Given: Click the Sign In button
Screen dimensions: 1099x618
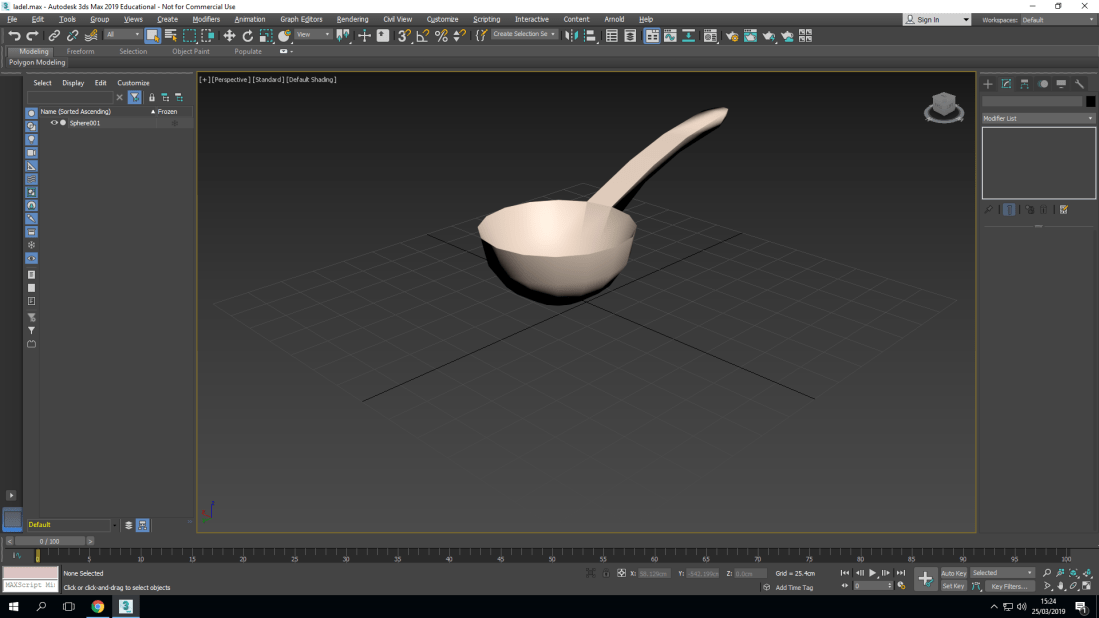Looking at the screenshot, I should click(x=930, y=18).
